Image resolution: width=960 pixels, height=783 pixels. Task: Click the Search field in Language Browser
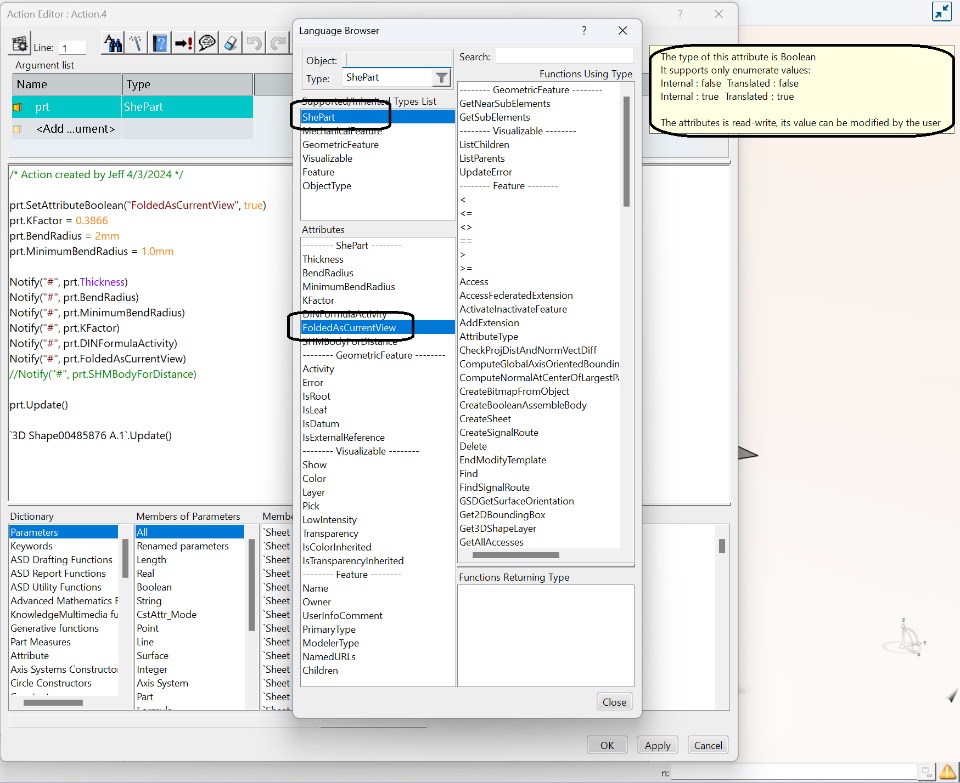[x=563, y=56]
